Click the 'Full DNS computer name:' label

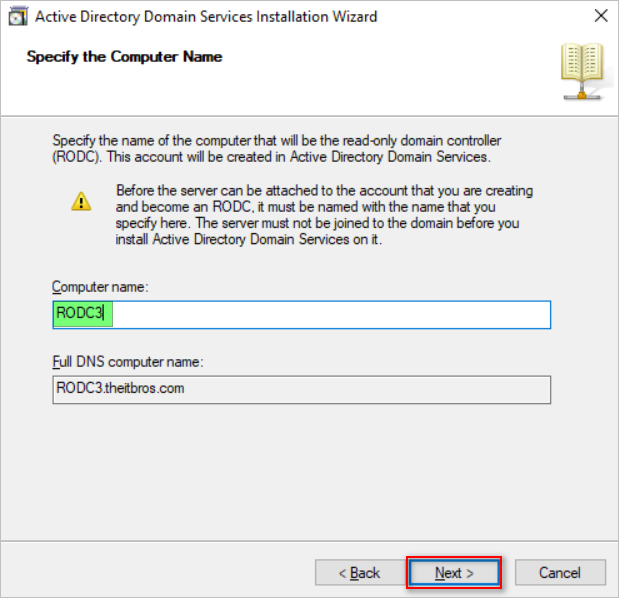pos(128,362)
